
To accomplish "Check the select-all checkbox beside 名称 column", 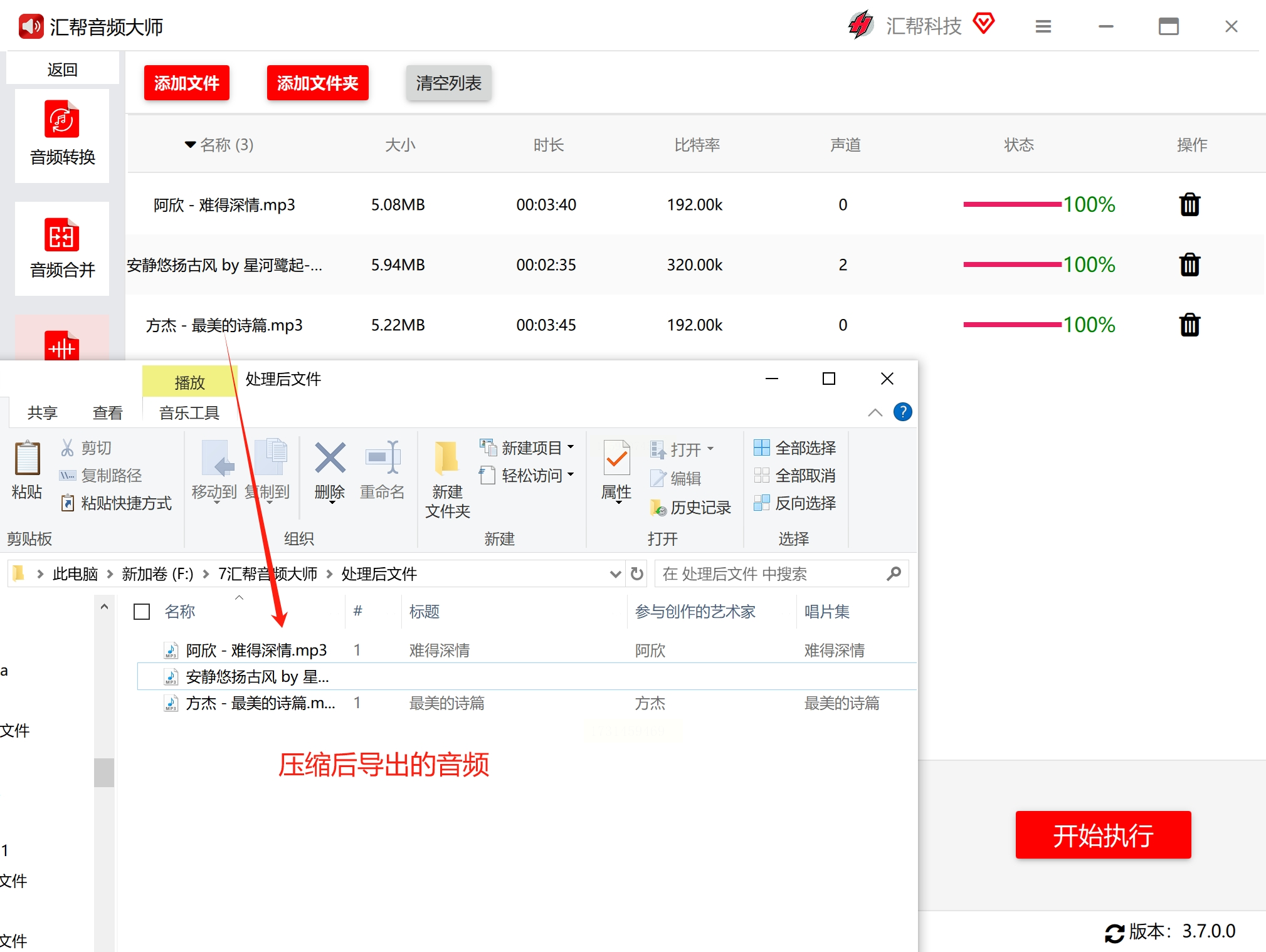I will pyautogui.click(x=142, y=612).
